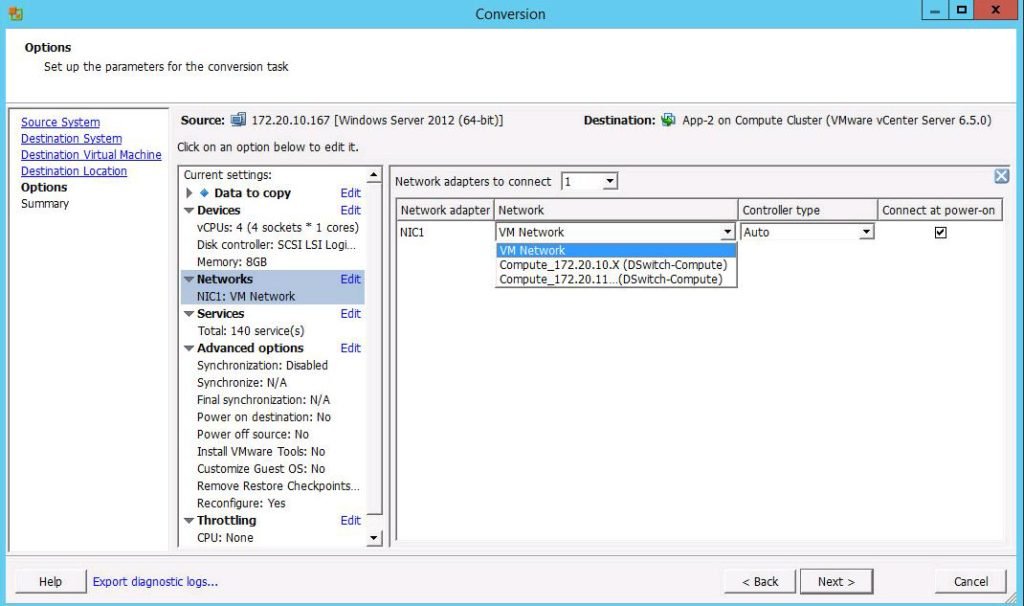Toggle Connect at power-on checkbox for NIC1

click(940, 232)
